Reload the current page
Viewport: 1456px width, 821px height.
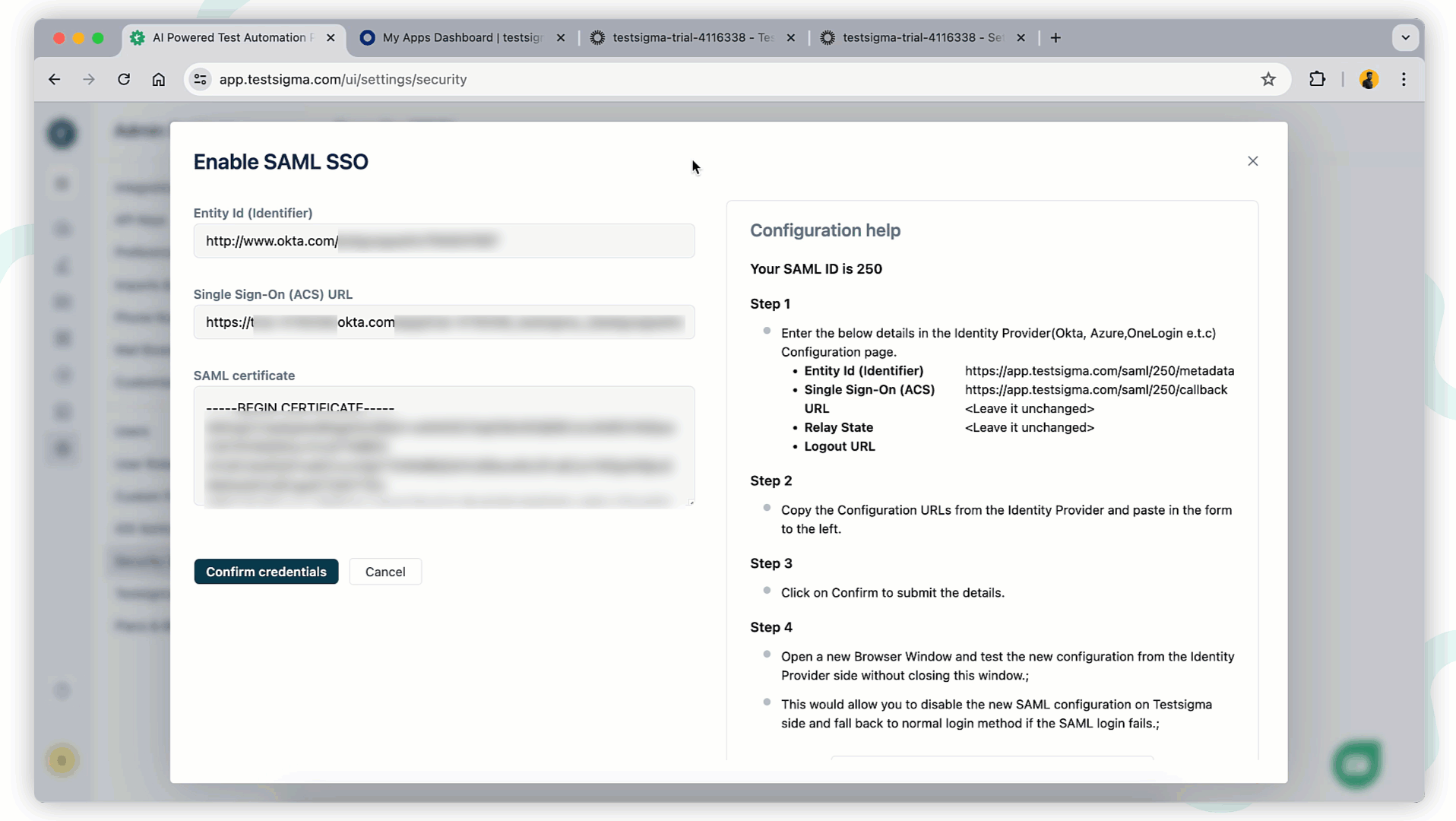(x=124, y=79)
